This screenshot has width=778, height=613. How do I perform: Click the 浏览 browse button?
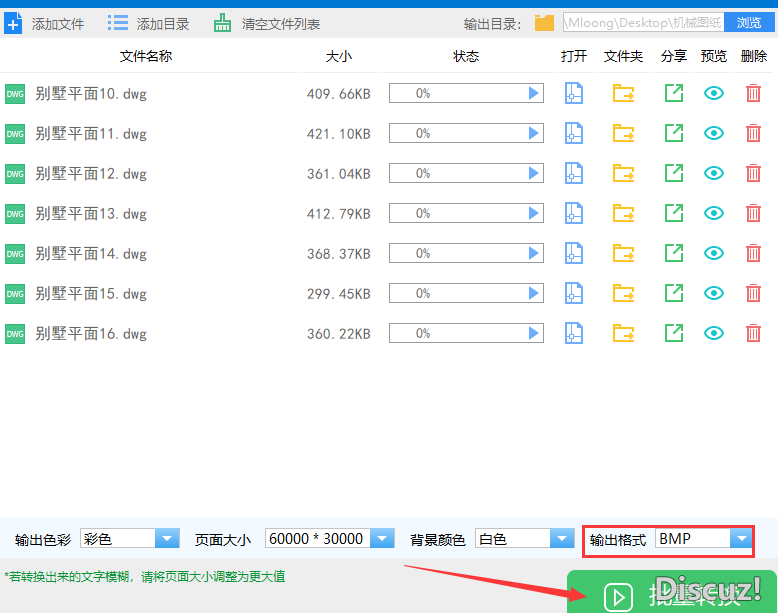pyautogui.click(x=749, y=22)
